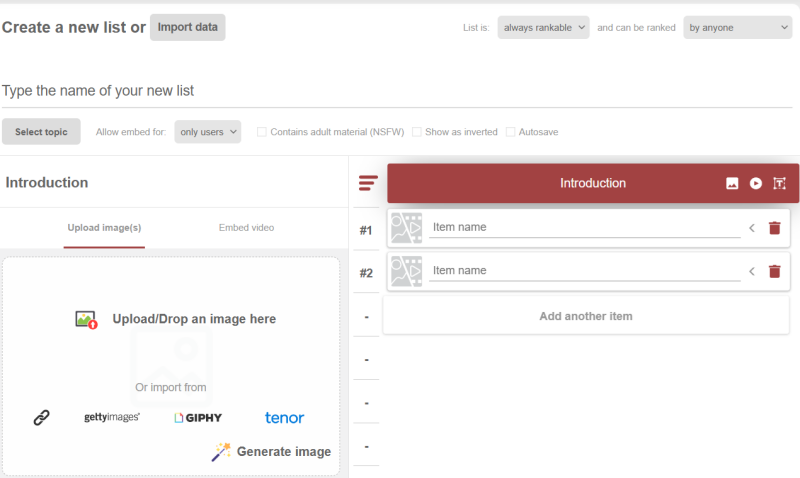Open the 'always rankable' dropdown
The image size is (800, 478).
point(543,28)
